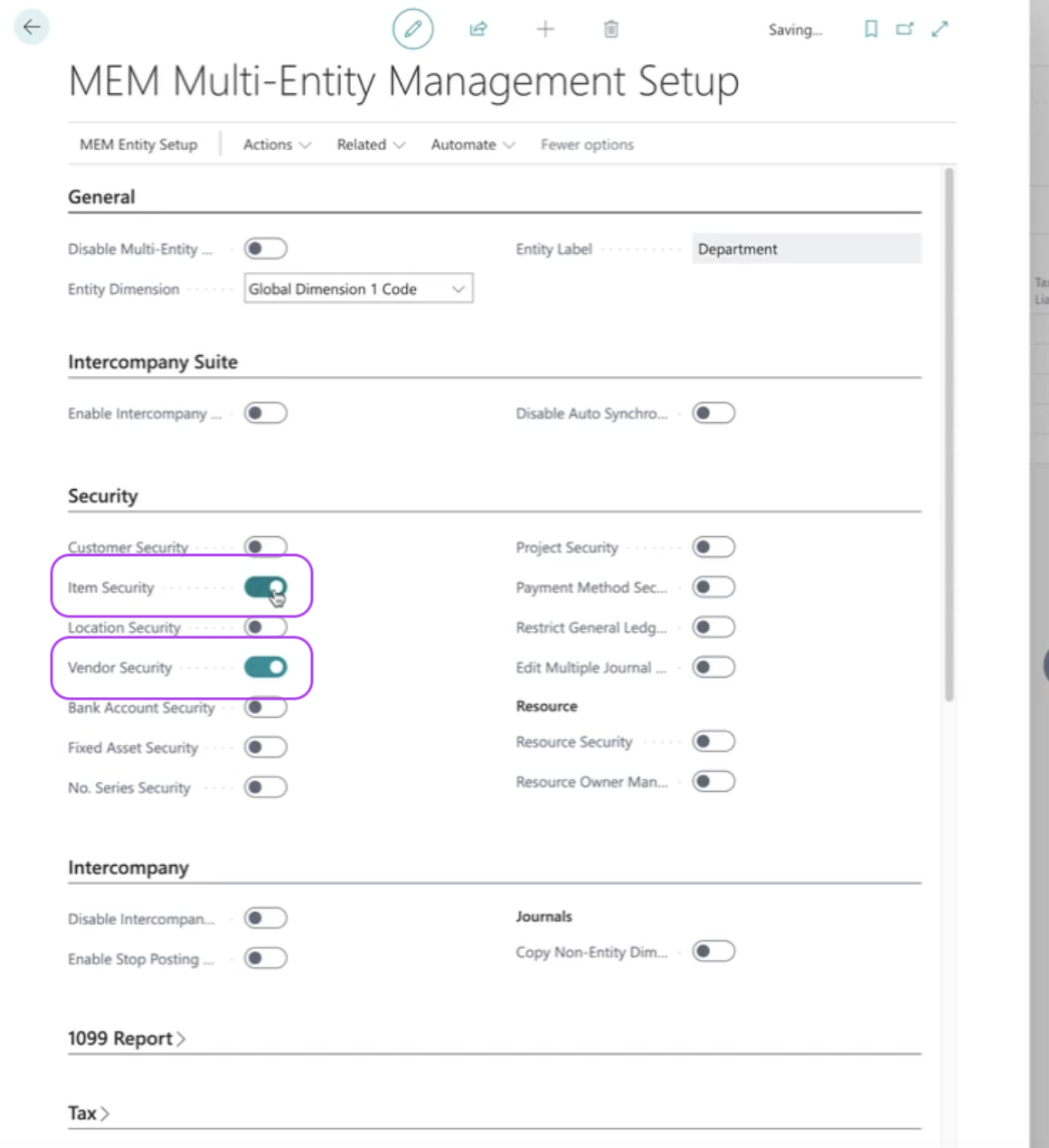Click the Journals group heading

(543, 917)
